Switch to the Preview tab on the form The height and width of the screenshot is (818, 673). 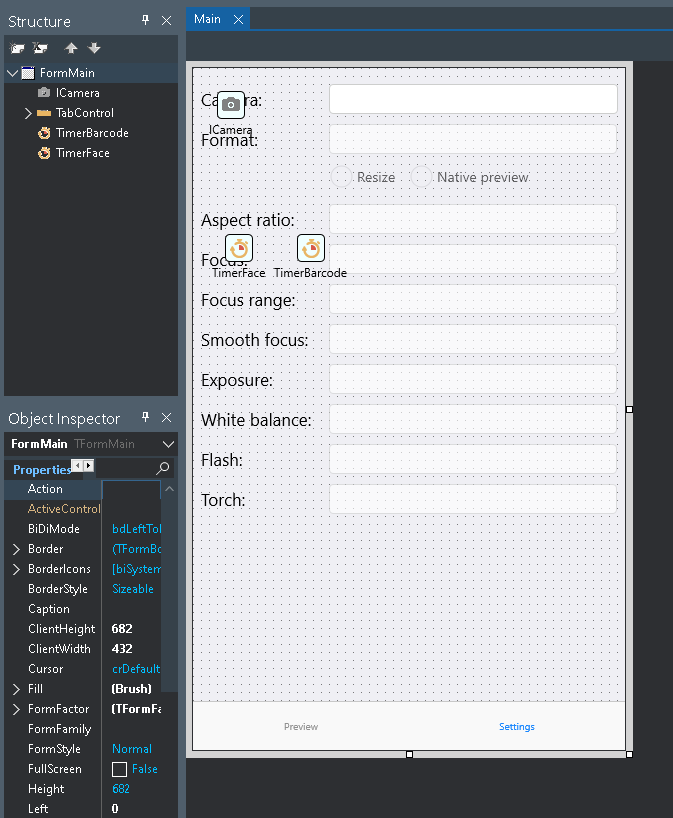click(301, 726)
